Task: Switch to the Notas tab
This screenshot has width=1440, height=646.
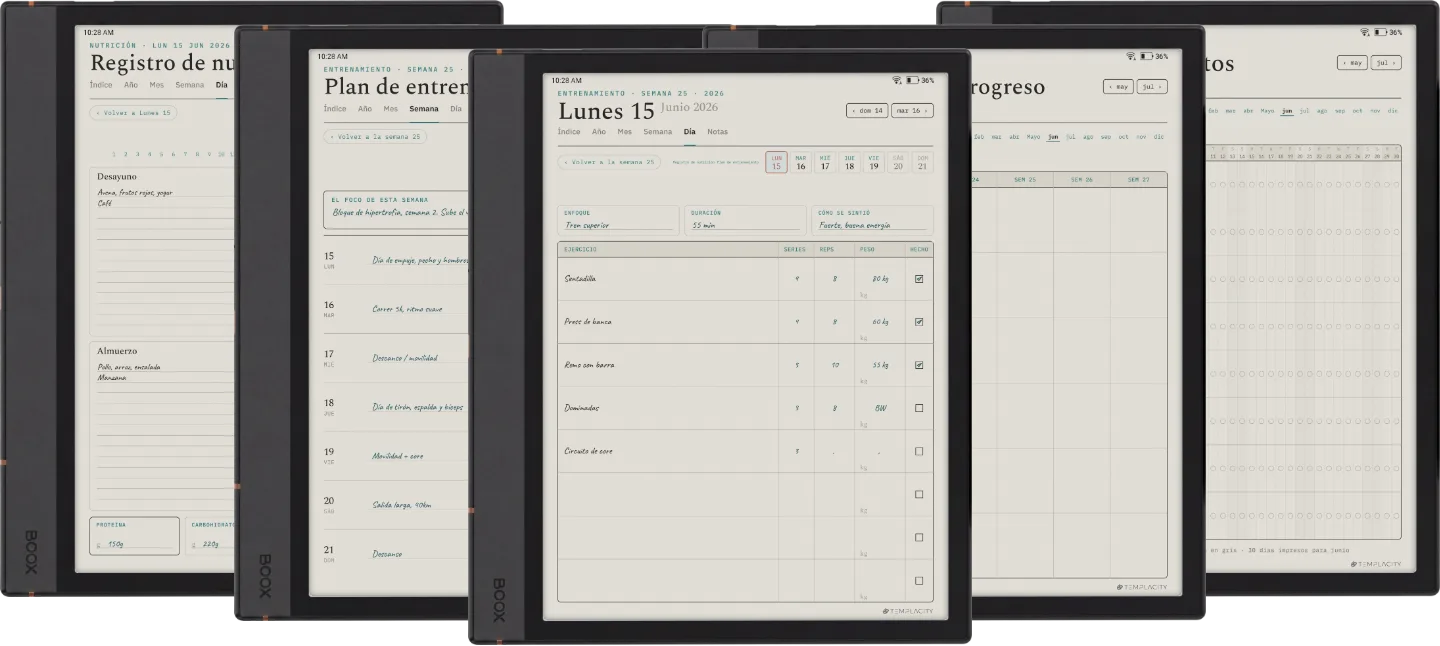Action: click(x=717, y=132)
